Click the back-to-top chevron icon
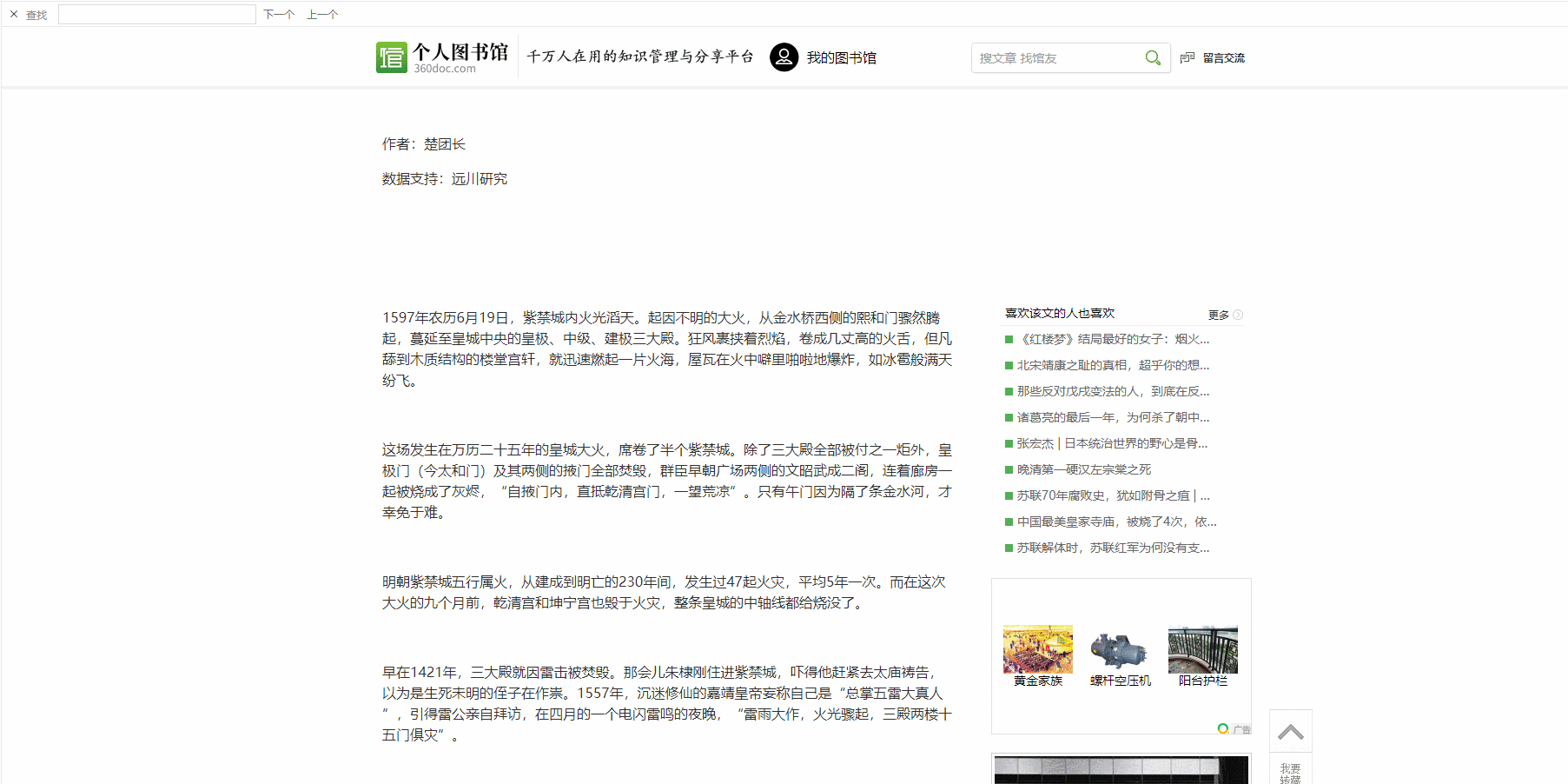This screenshot has height=784, width=1568. (1291, 730)
